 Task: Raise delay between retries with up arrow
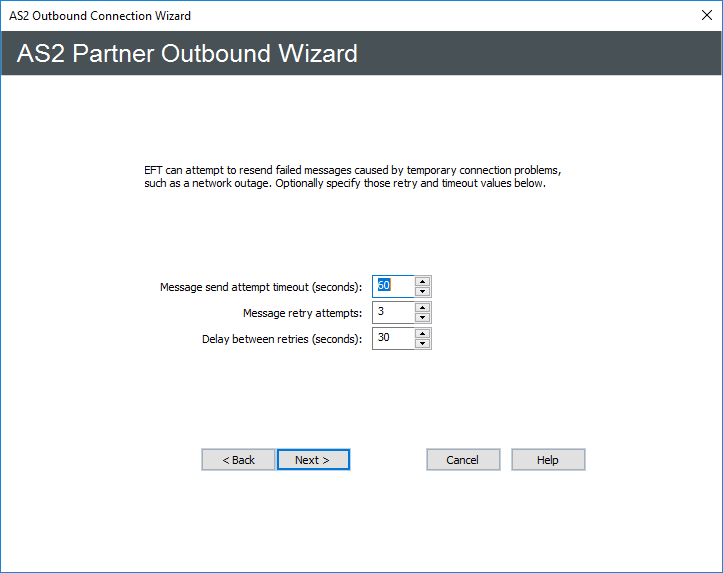point(423,333)
